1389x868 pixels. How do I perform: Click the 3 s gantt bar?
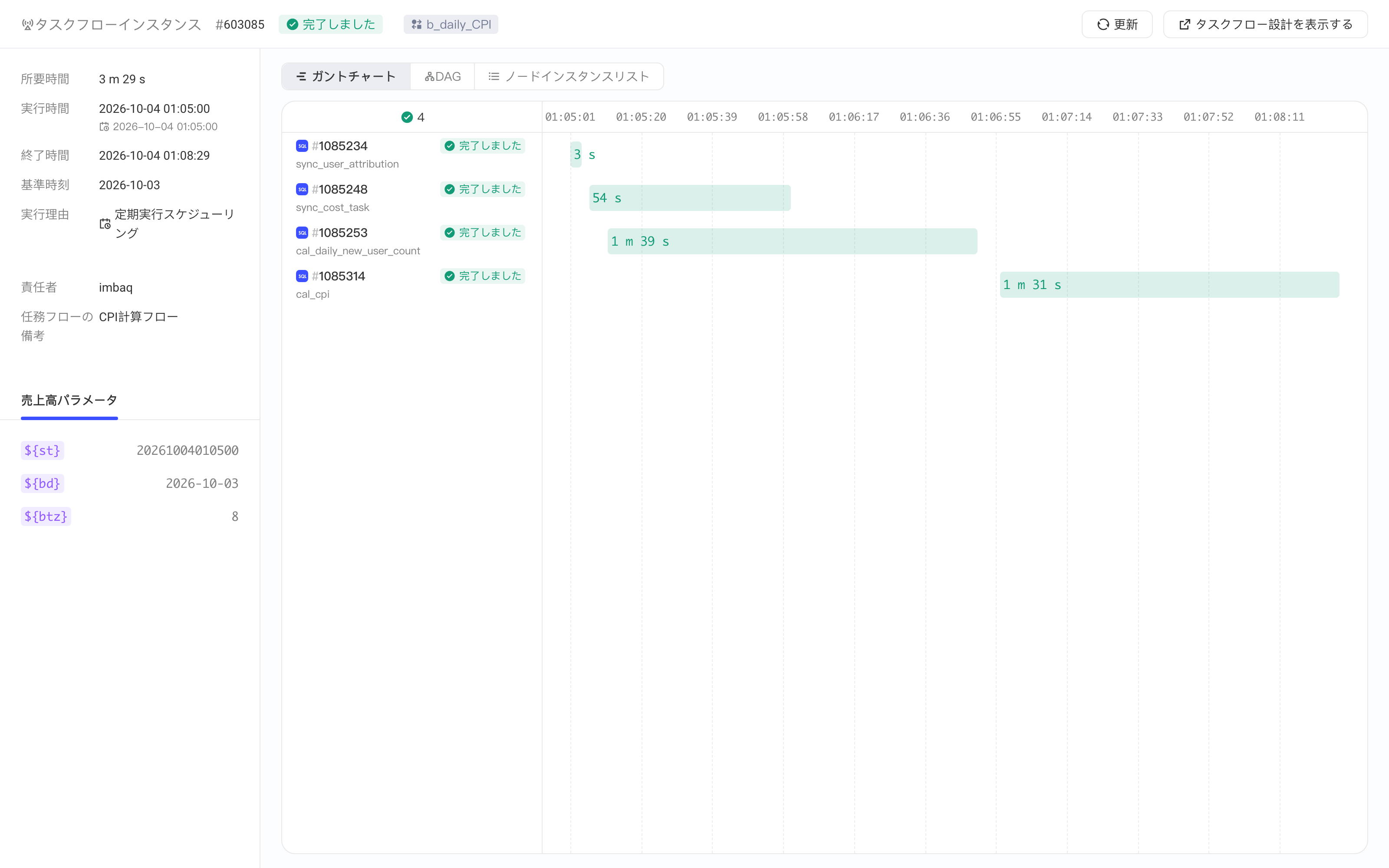point(576,155)
